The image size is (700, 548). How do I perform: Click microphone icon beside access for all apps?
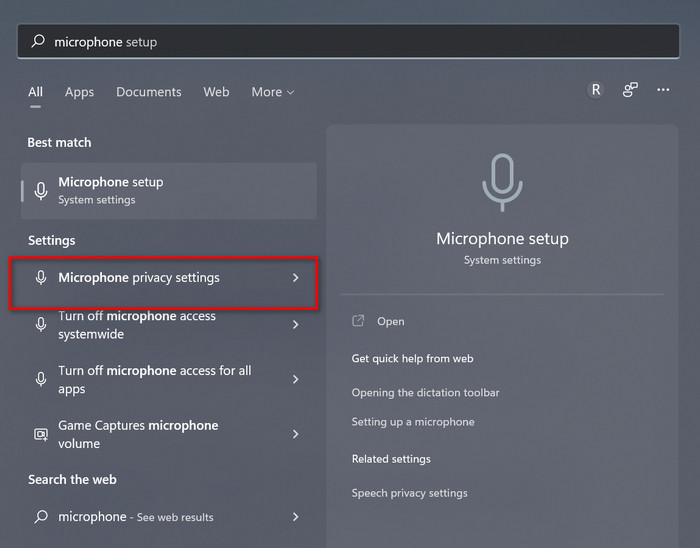click(41, 379)
